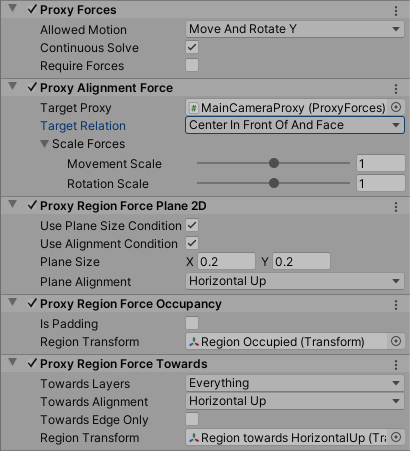Screen dimensions: 410x451
Task: Open the Towards Layers dropdown
Action: click(x=295, y=383)
